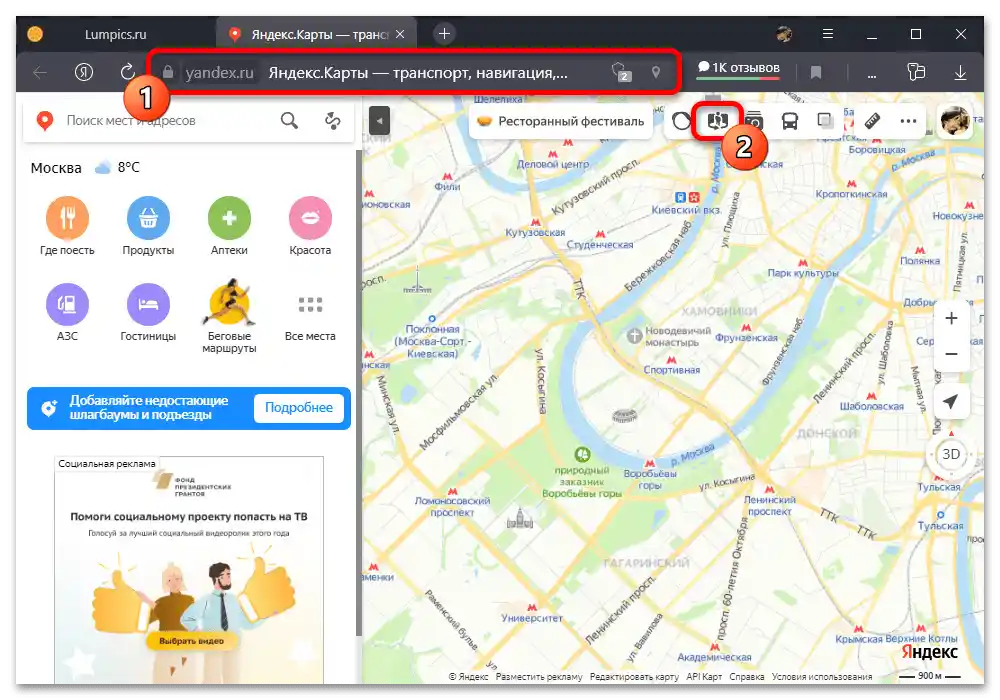Viewport: 1000px width, 700px height.
Task: Open the Где поесть category
Action: [x=67, y=226]
